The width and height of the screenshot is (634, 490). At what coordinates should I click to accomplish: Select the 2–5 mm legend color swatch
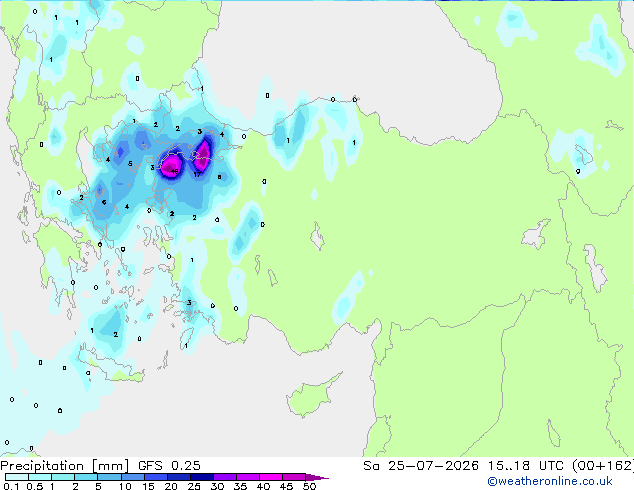coord(86,477)
